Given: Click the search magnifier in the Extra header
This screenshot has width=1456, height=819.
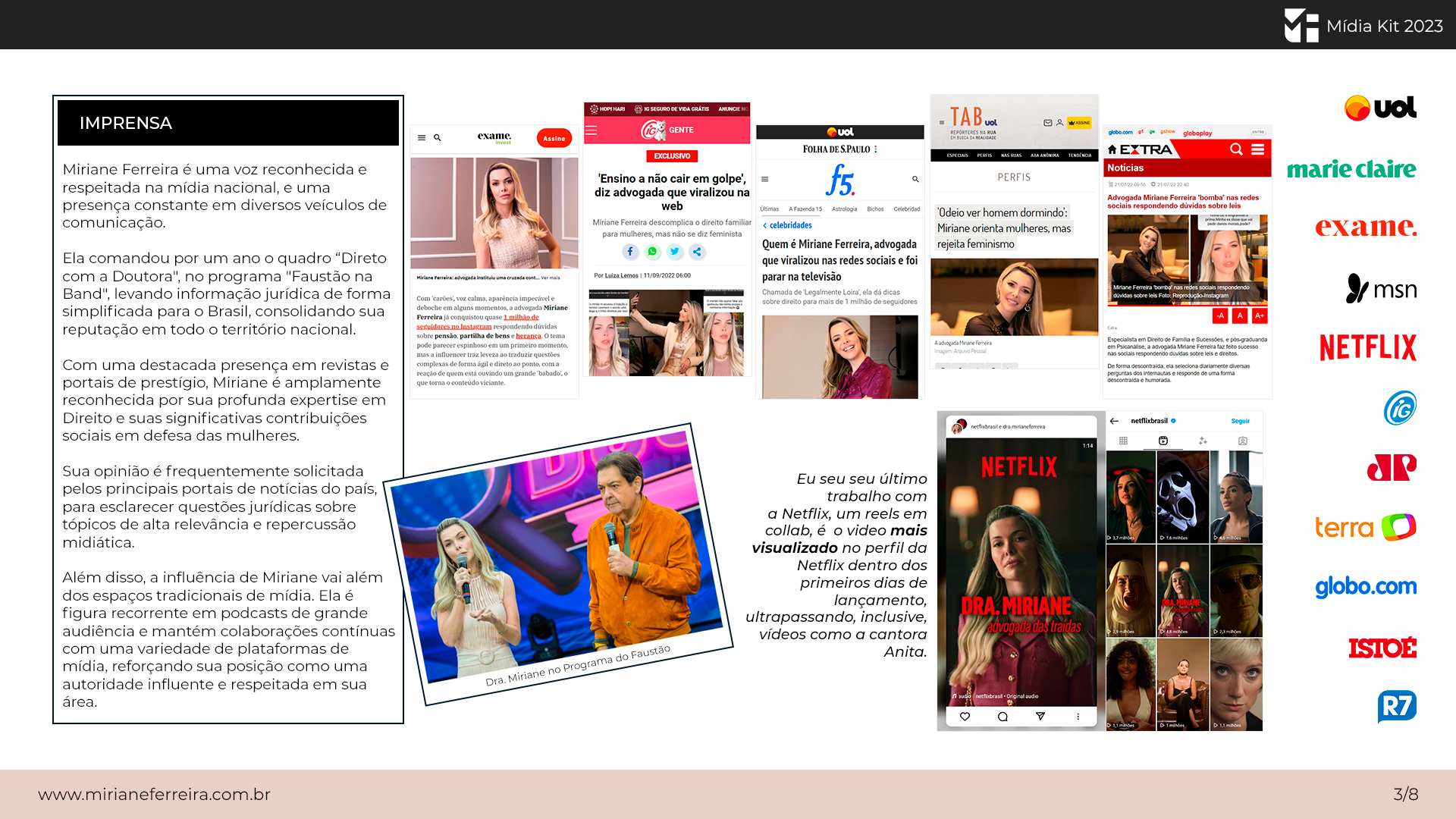Looking at the screenshot, I should click(1237, 149).
